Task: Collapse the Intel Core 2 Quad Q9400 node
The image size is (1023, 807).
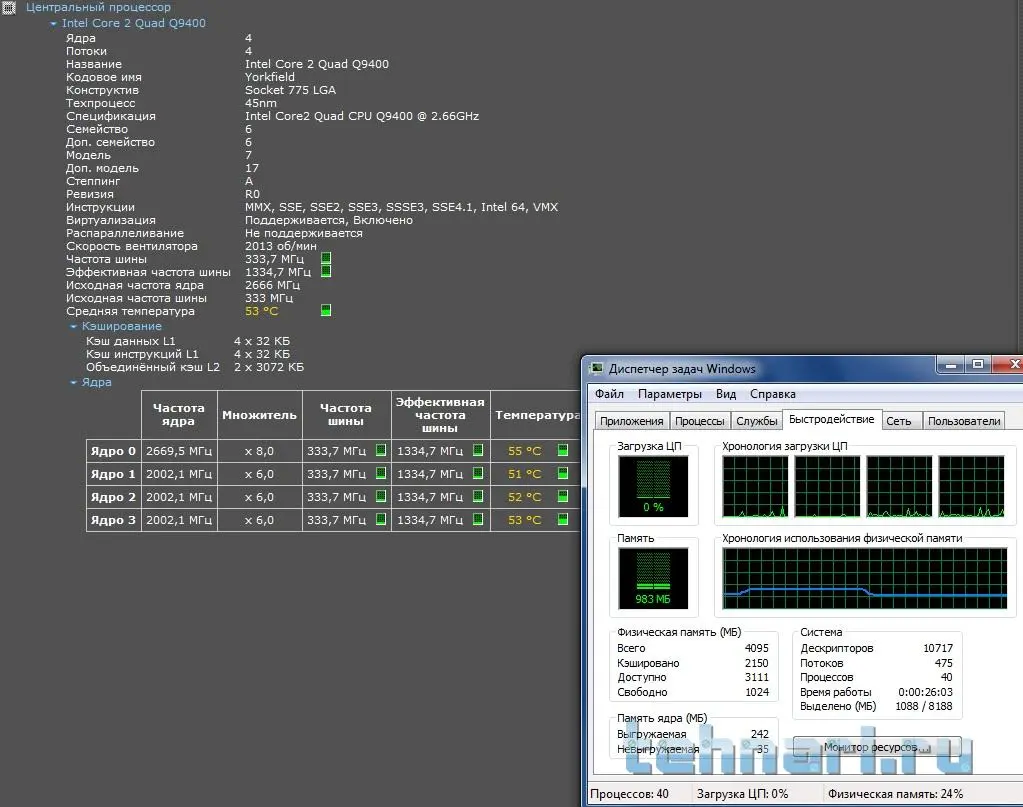Action: tap(54, 23)
